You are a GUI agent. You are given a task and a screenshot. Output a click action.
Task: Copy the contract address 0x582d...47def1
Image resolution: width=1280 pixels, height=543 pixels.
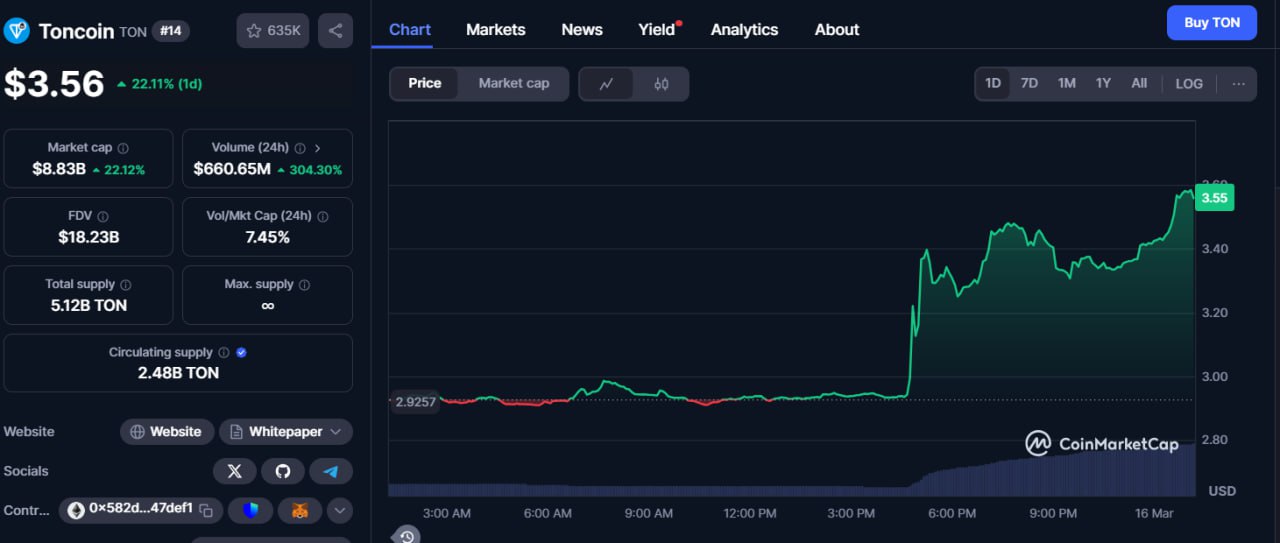point(205,511)
